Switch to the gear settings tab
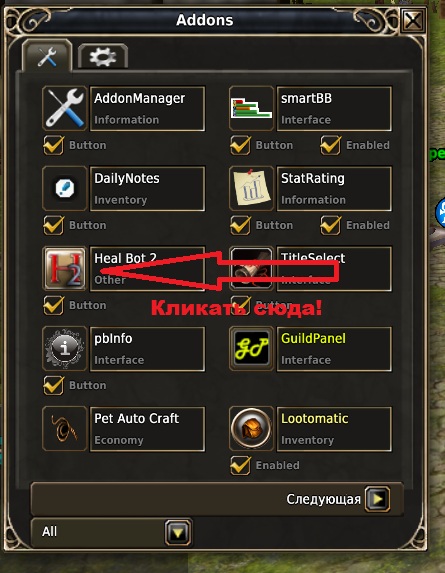Screen dimensions: 445x573 coord(103,57)
